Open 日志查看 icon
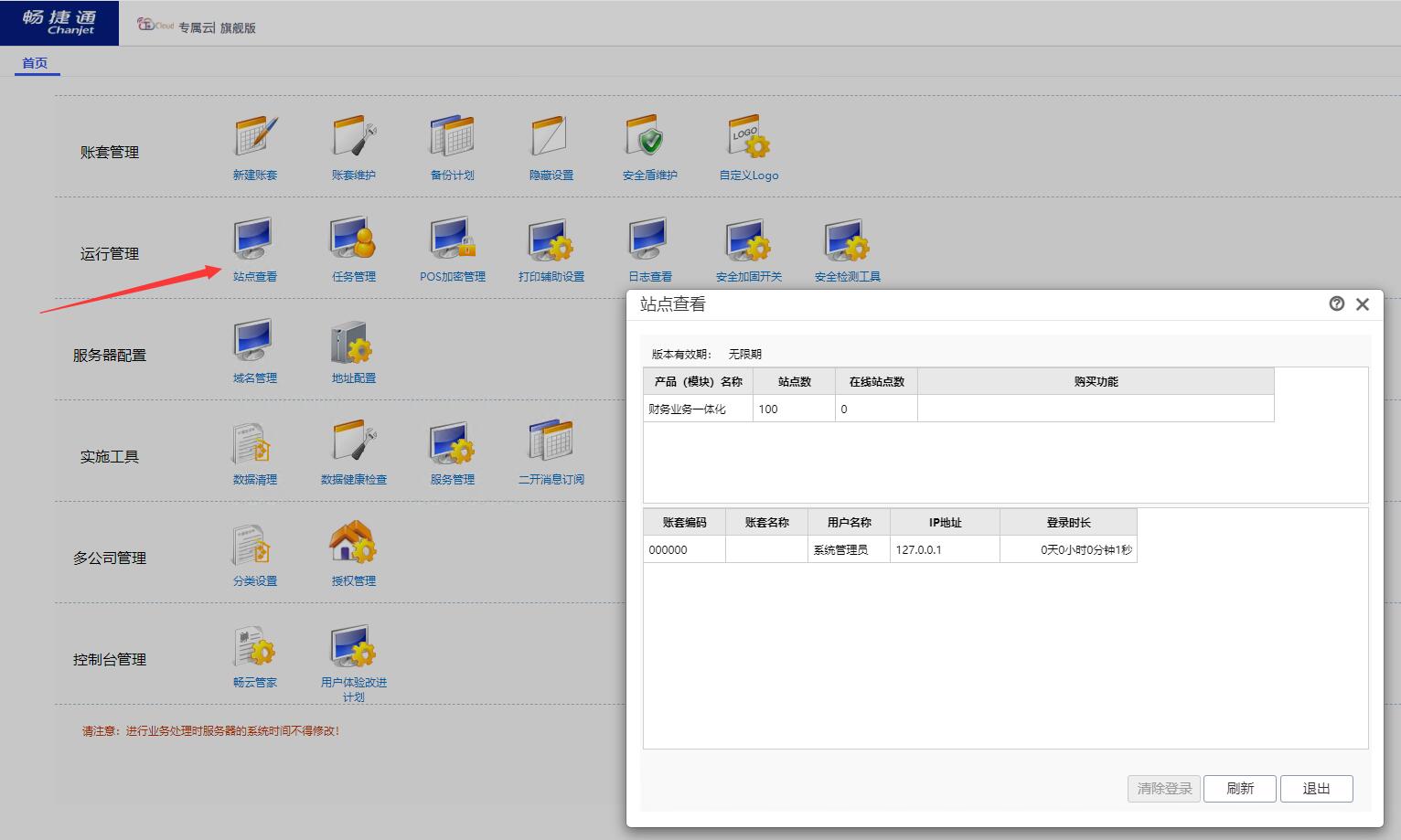This screenshot has height=840, width=1401. [650, 239]
